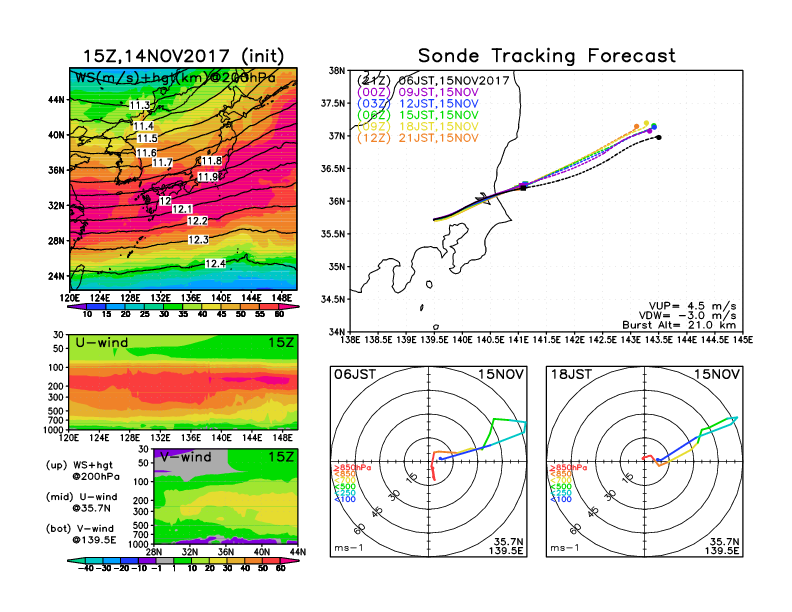
Task: Click the "(up) WS+hgt @200hPa" caption
Action: coord(83,471)
